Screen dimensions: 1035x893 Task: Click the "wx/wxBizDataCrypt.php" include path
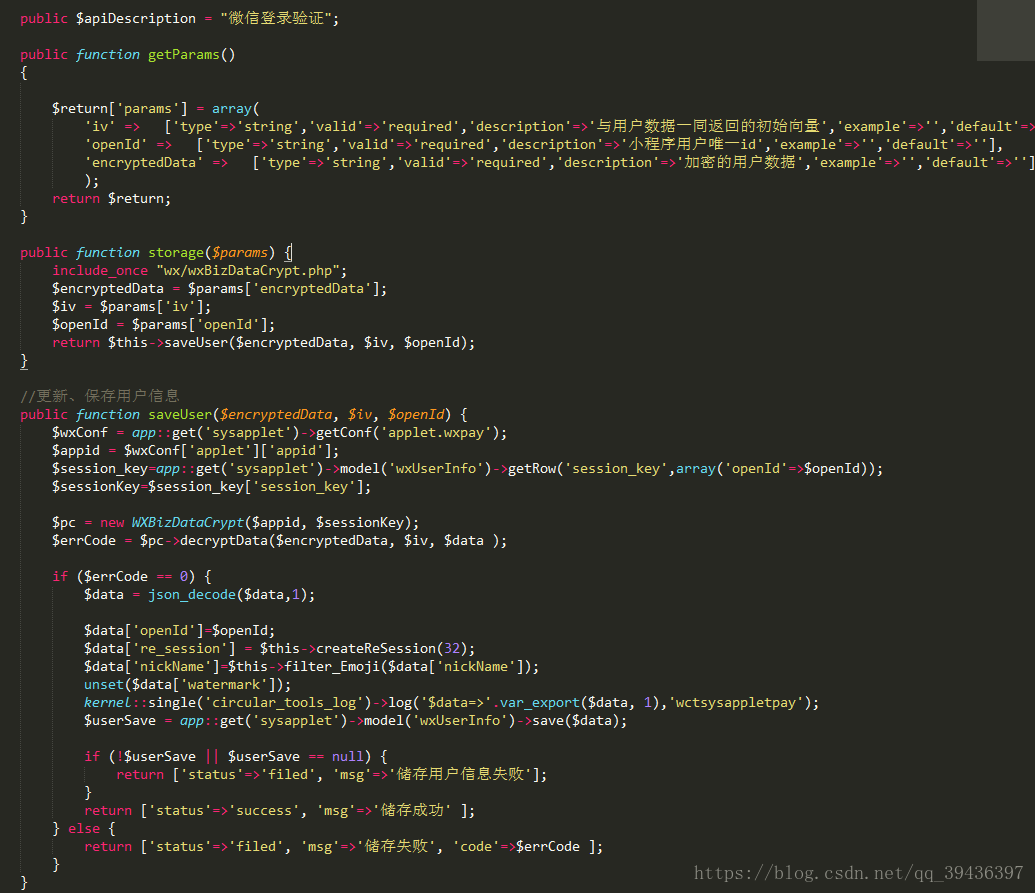click(248, 271)
